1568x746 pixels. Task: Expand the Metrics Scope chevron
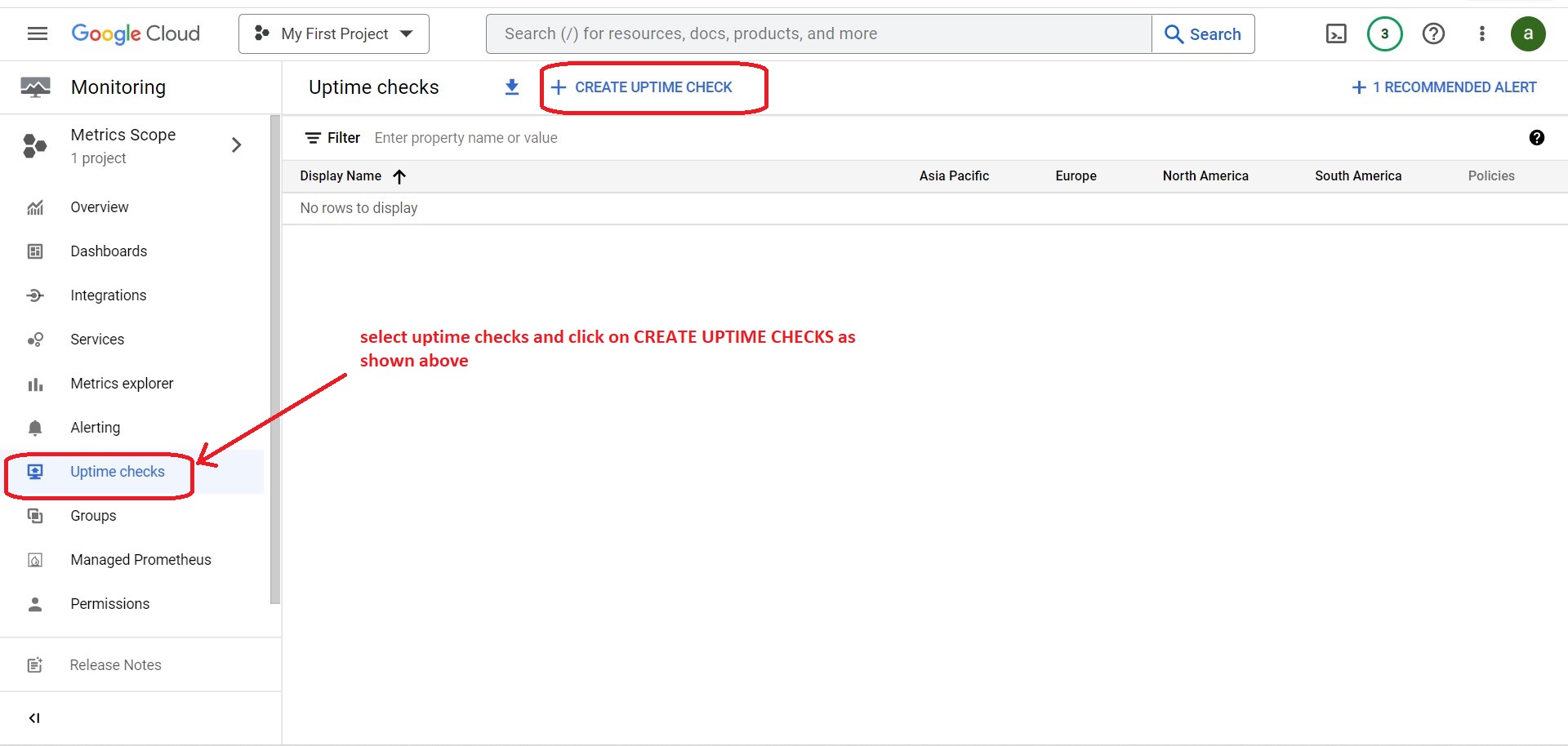pos(237,144)
